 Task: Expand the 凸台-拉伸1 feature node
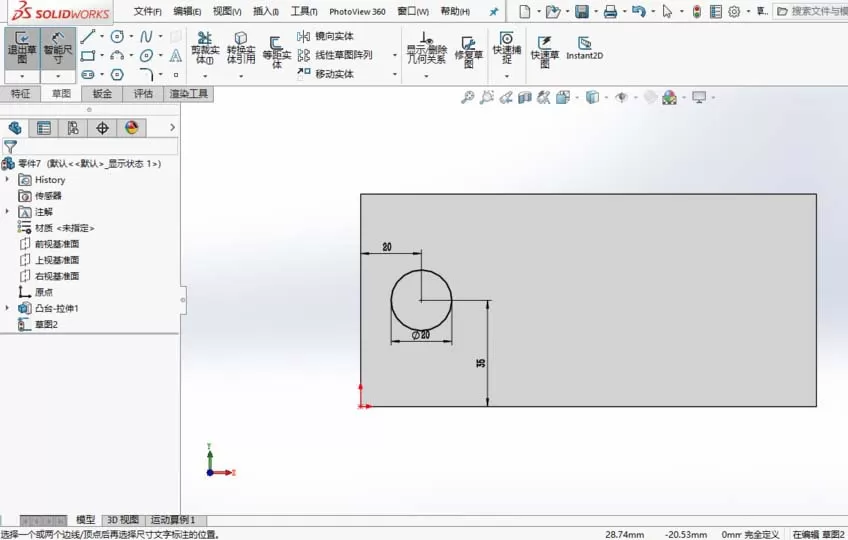pos(7,308)
